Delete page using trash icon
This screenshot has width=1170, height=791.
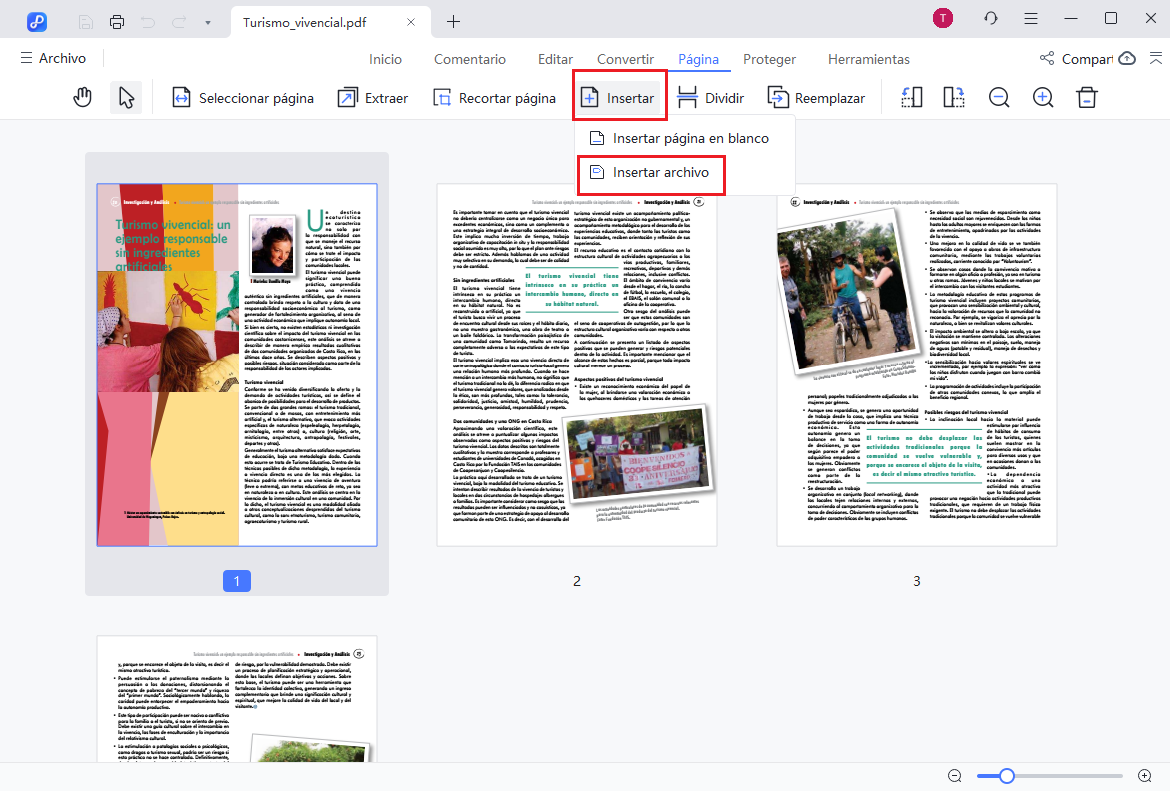pyautogui.click(x=1087, y=98)
